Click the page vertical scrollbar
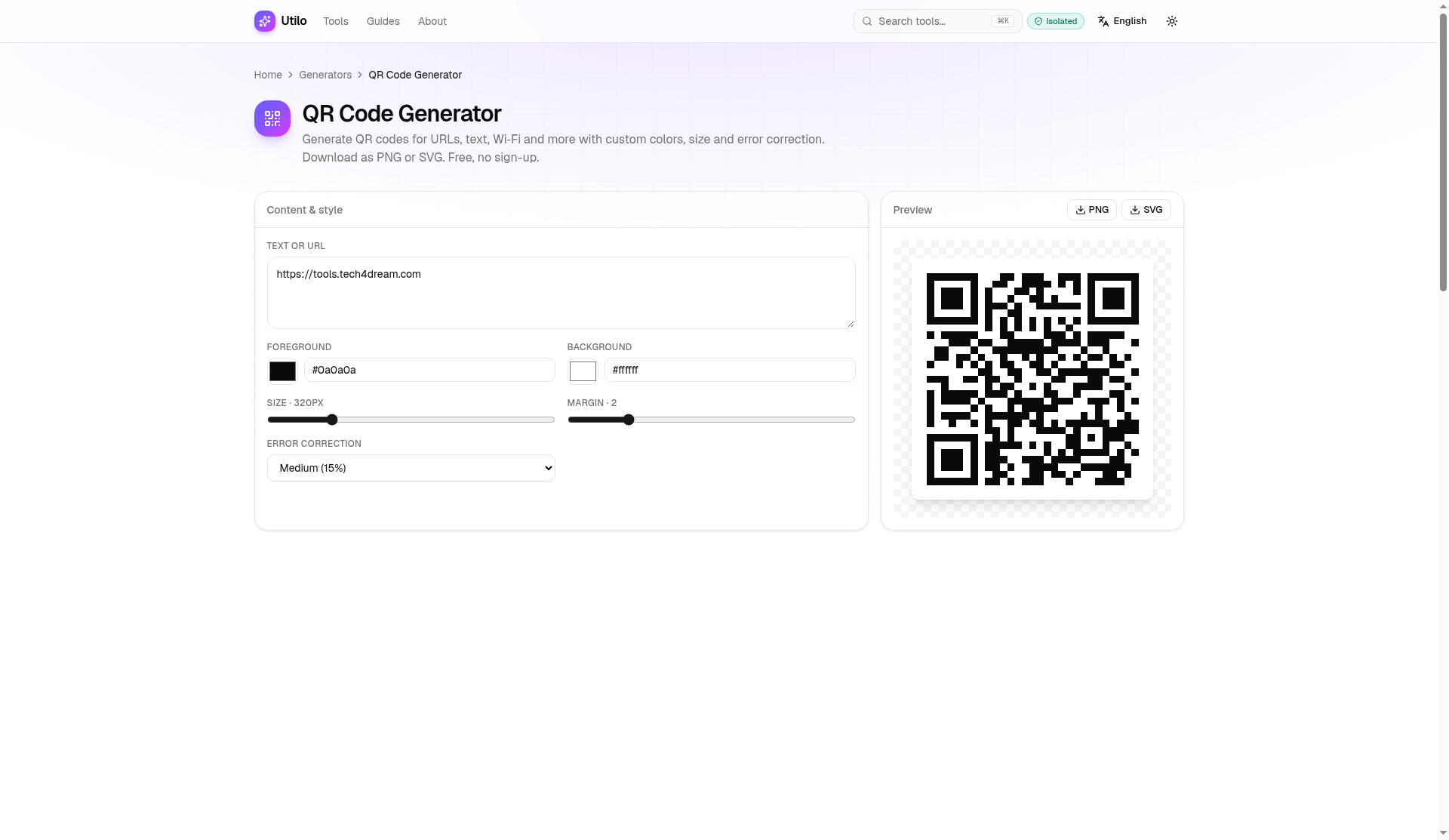 1443,151
